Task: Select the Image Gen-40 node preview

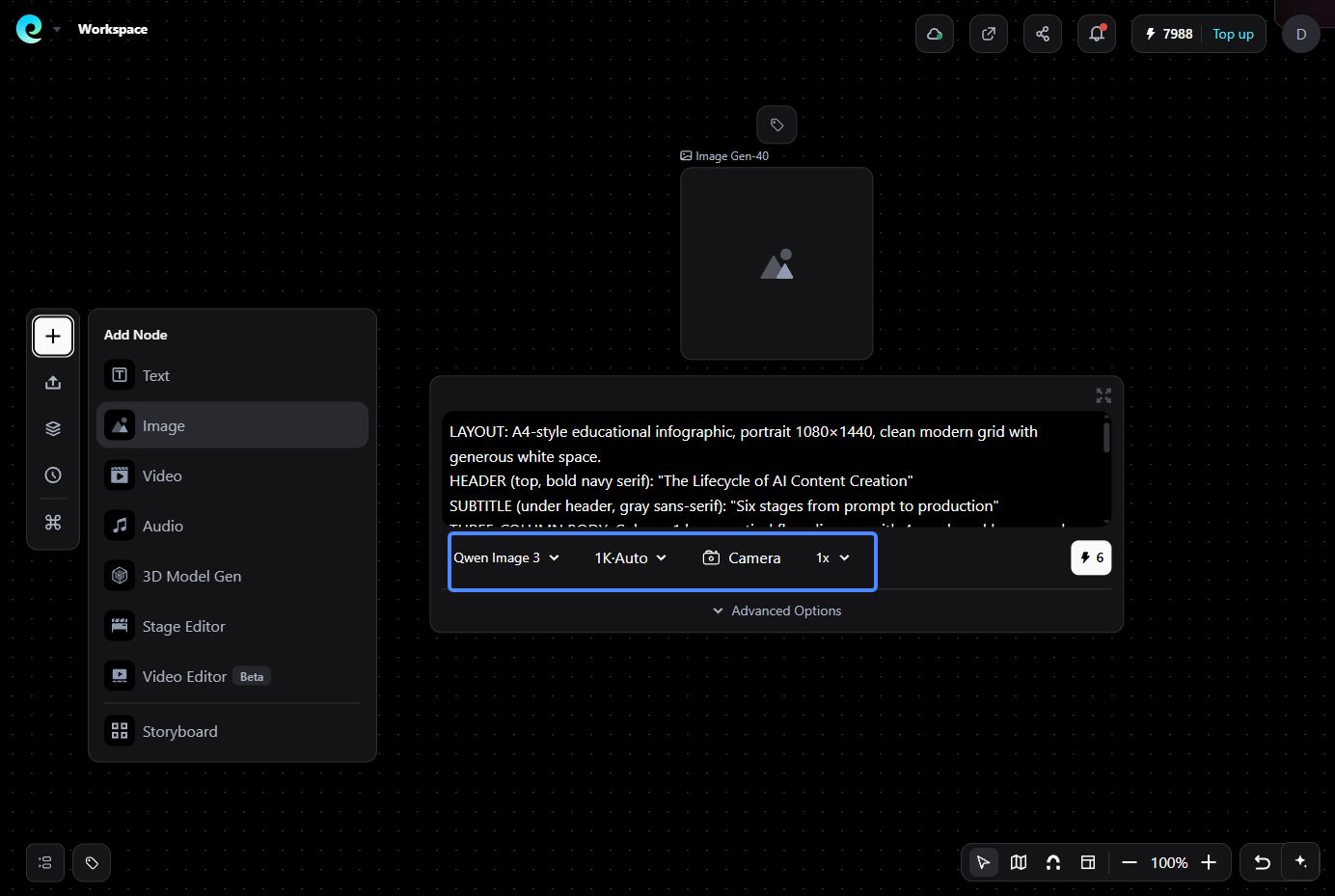Action: (776, 263)
